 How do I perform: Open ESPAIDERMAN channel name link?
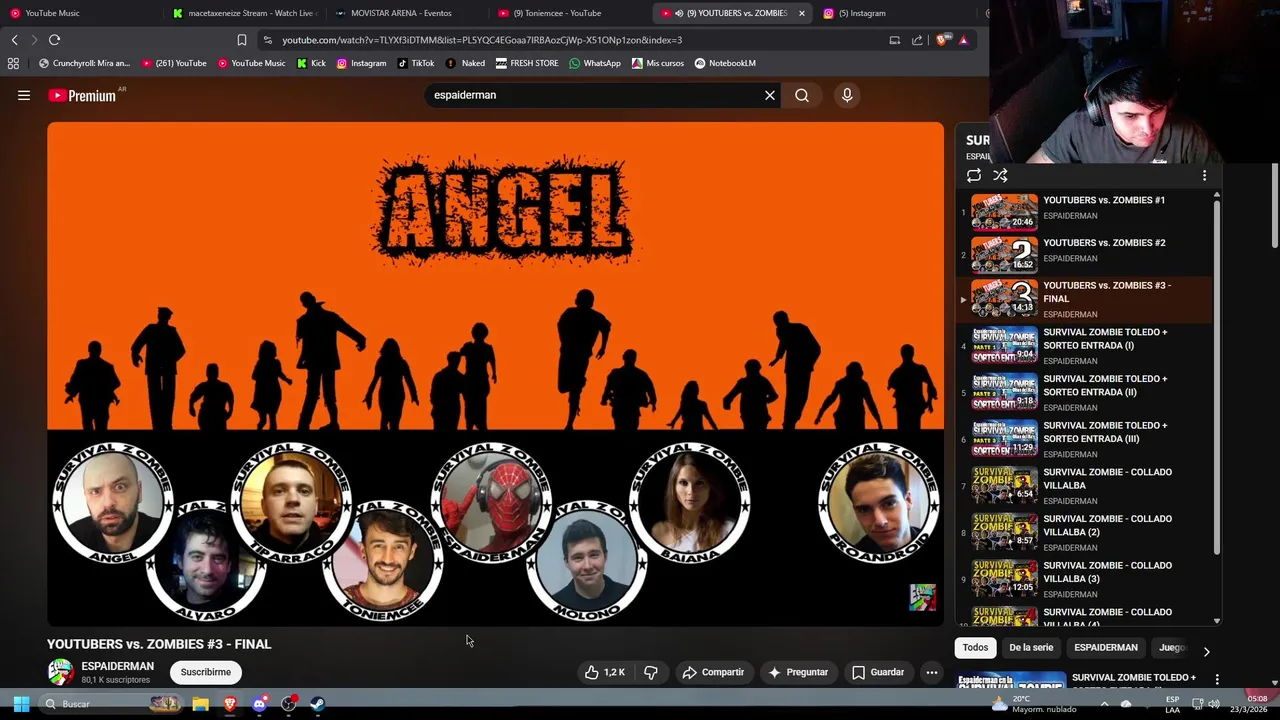(x=118, y=666)
